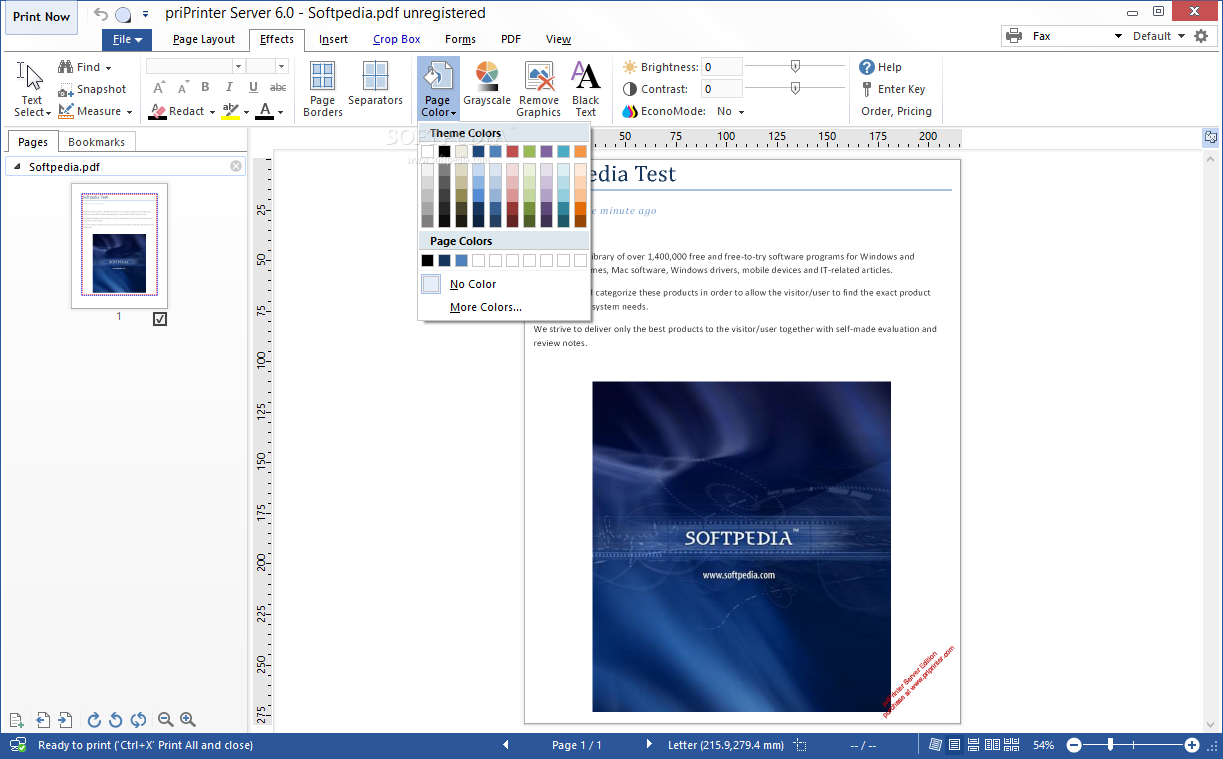Viewport: 1223px width, 759px height.
Task: Switch to the Insert tab
Action: coord(334,40)
